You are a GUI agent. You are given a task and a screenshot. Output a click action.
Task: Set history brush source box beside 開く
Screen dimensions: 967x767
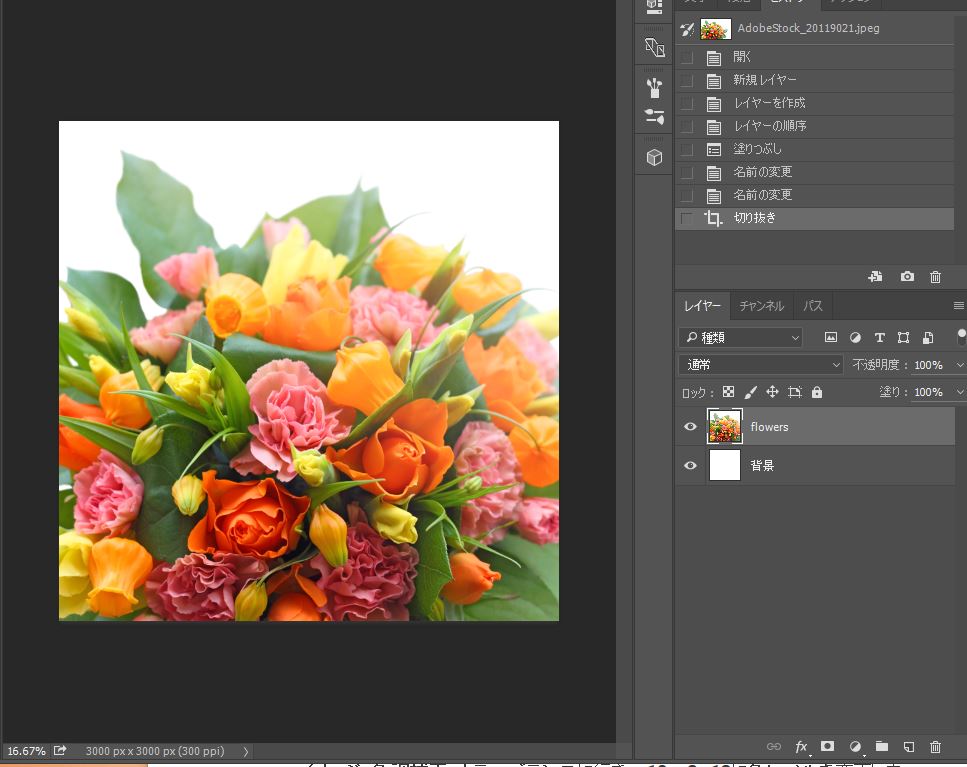(x=687, y=57)
